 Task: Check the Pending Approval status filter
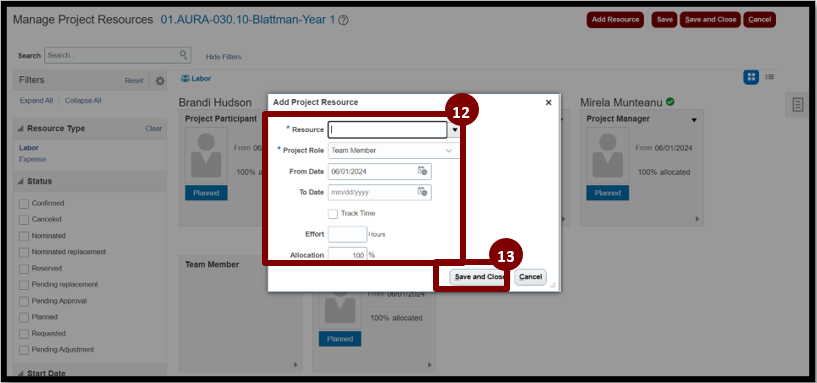tap(23, 301)
